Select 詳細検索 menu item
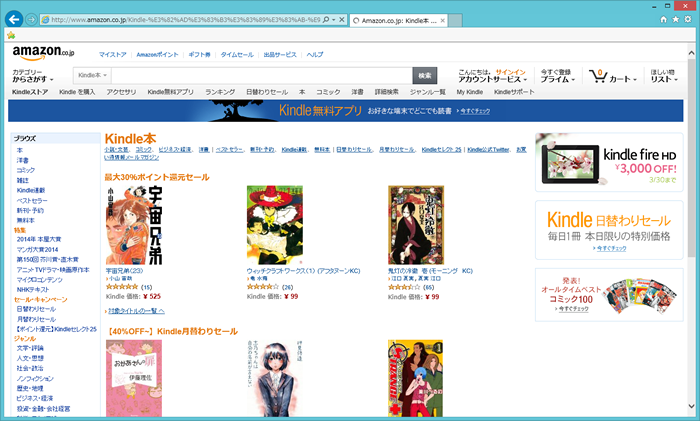700x421 pixels. (x=387, y=92)
